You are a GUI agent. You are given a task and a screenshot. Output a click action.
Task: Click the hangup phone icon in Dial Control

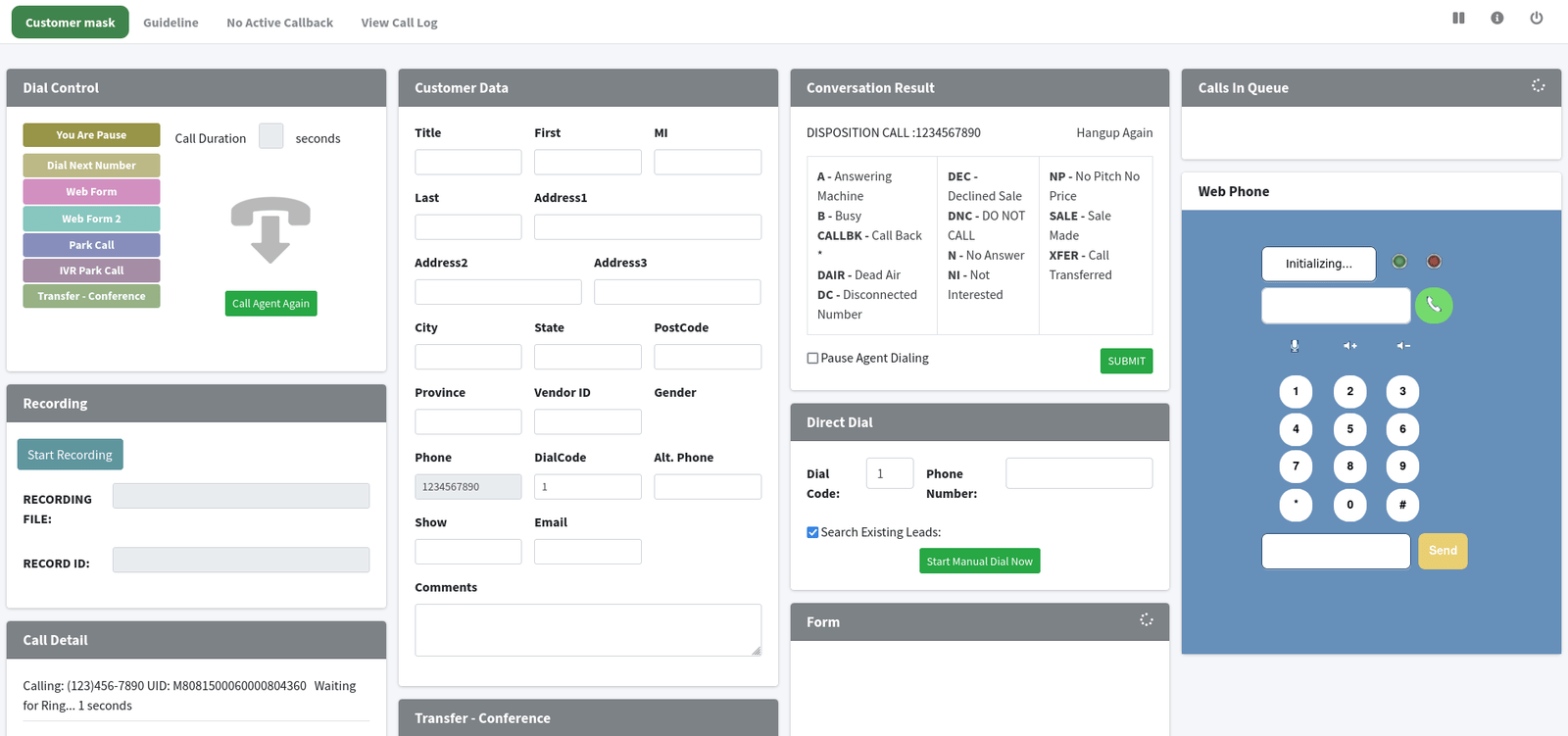tap(270, 230)
